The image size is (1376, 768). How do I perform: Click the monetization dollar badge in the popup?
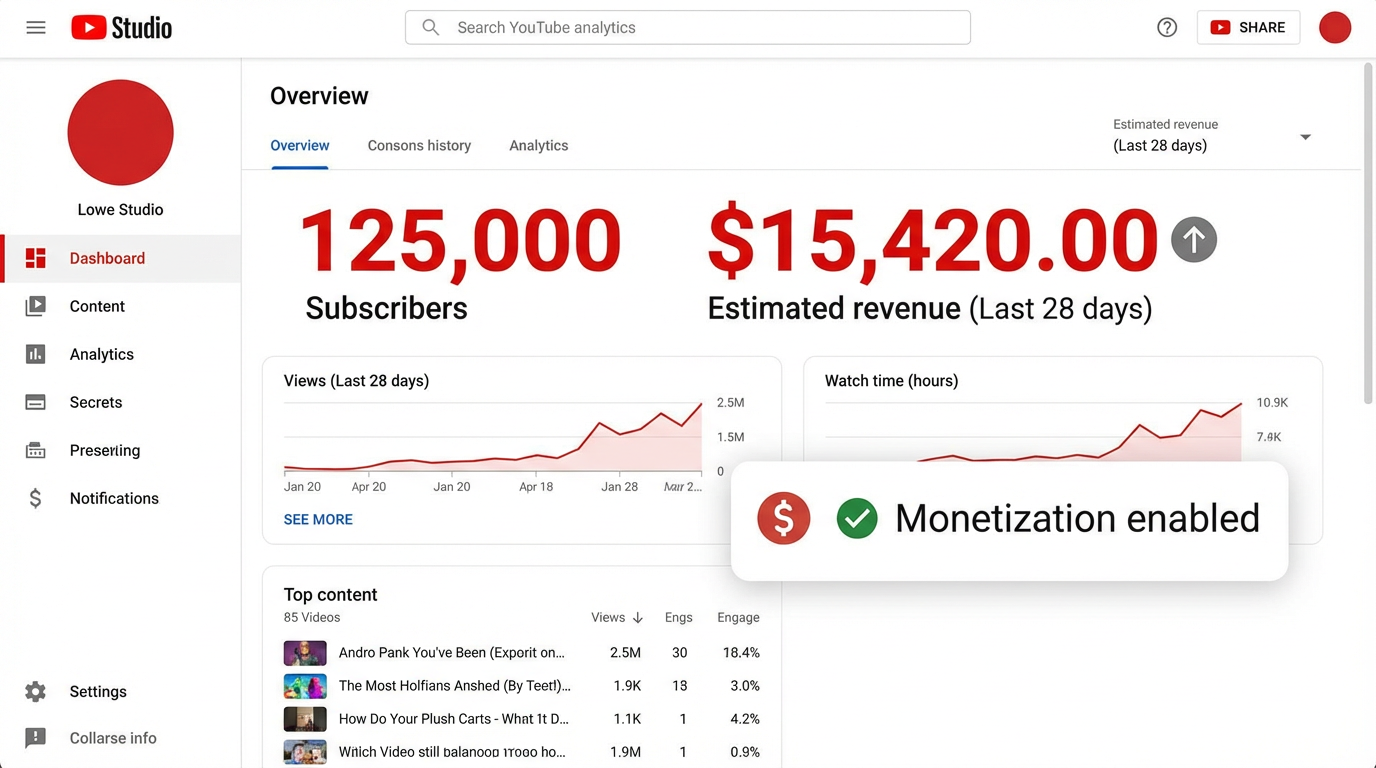point(783,518)
